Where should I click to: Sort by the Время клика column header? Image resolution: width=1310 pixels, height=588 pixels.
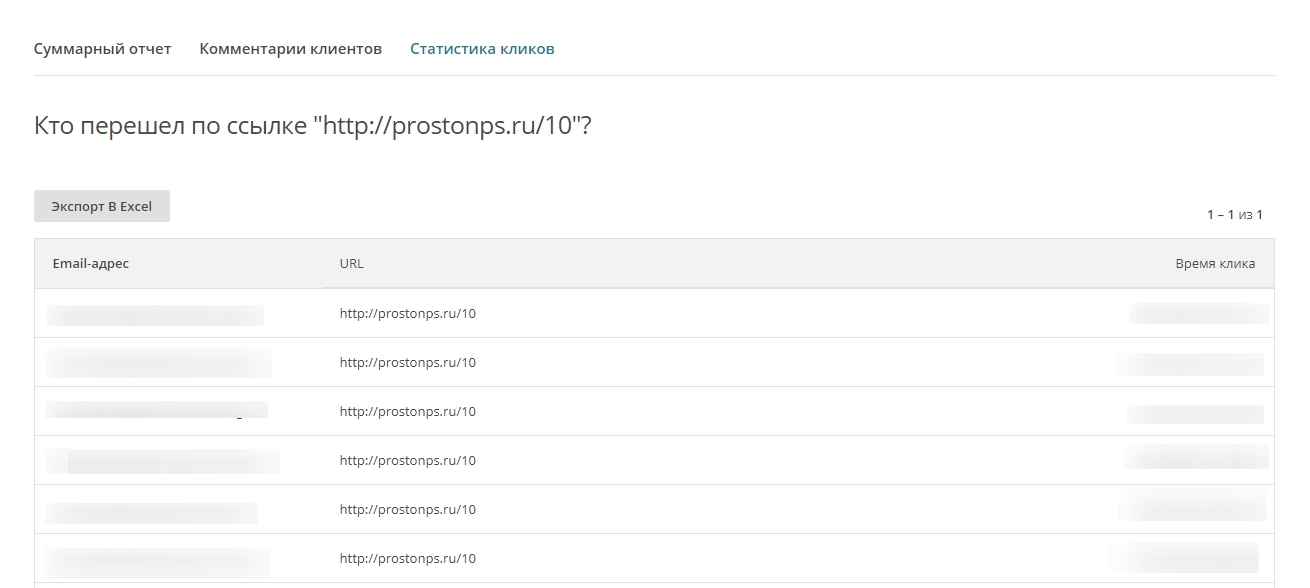(x=1215, y=264)
